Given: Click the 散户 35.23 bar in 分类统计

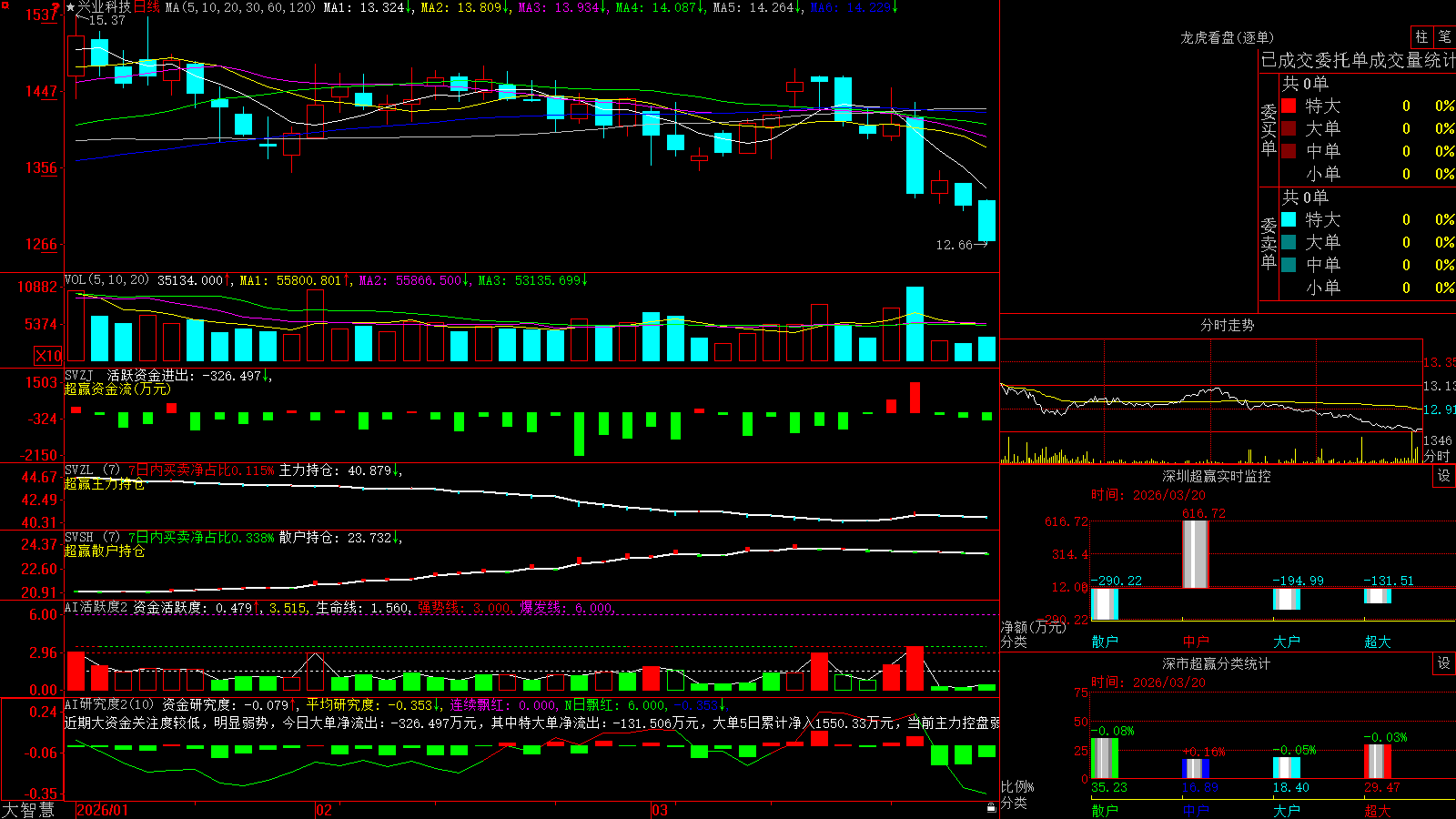Looking at the screenshot, I should tap(1105, 758).
